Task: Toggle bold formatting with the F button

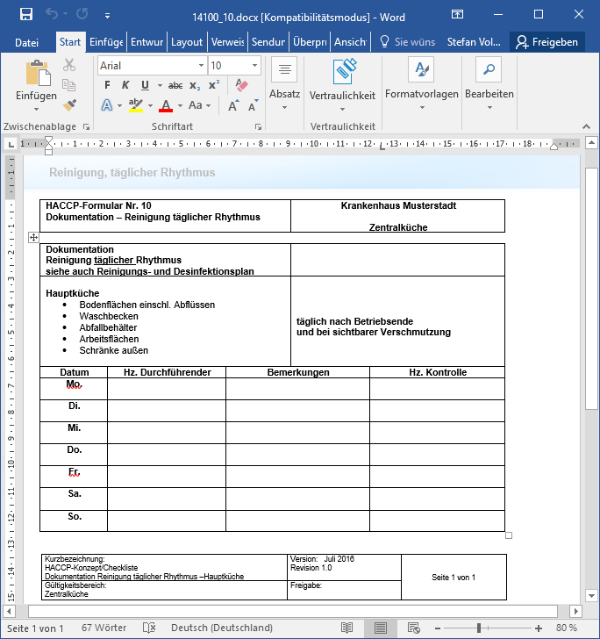Action: click(107, 85)
